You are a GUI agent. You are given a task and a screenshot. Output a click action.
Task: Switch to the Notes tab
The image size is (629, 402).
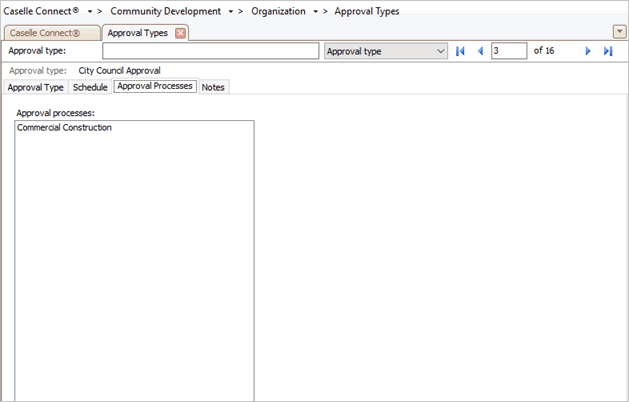pos(213,87)
